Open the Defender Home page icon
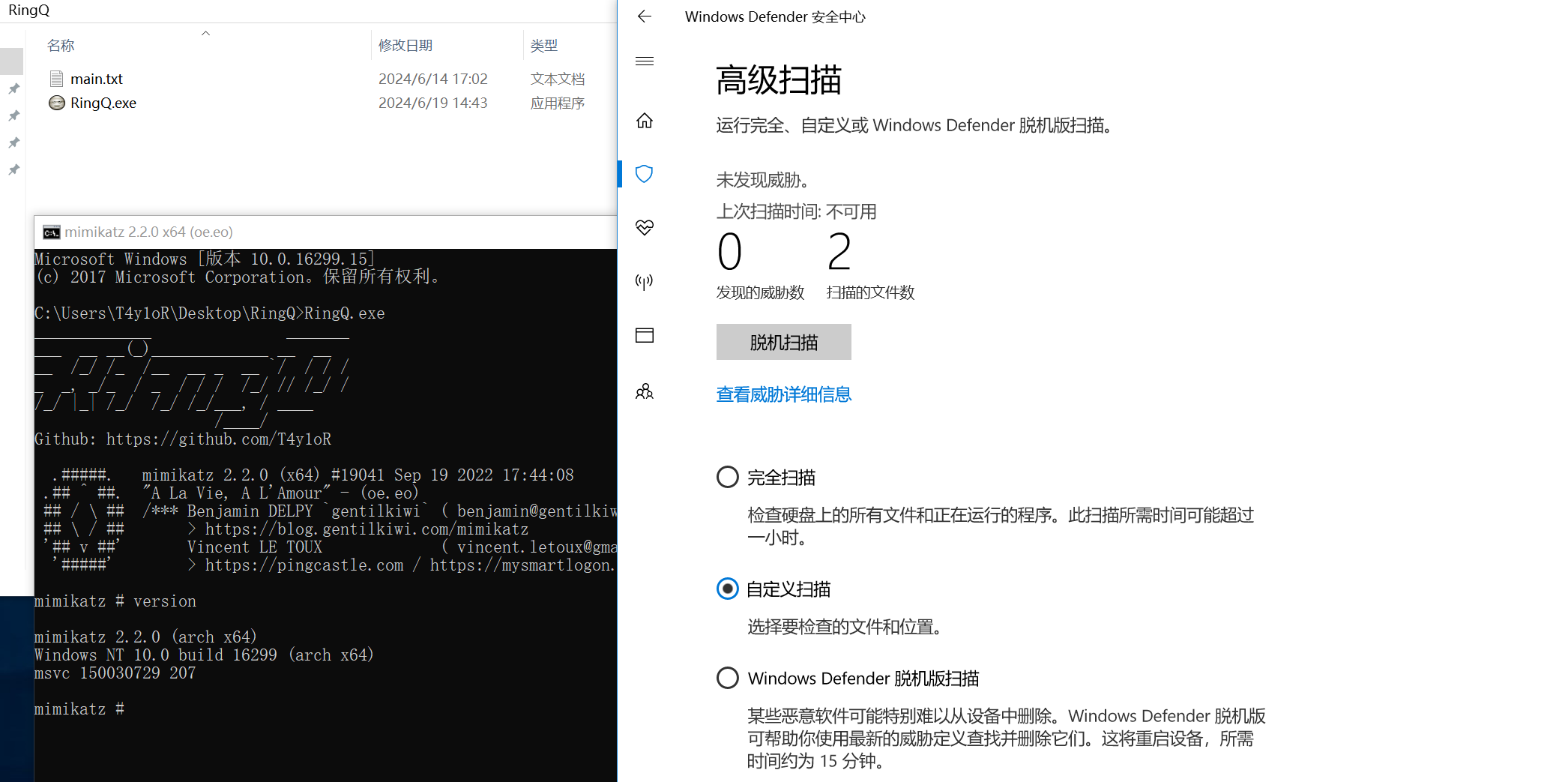This screenshot has width=1568, height=782. point(645,121)
